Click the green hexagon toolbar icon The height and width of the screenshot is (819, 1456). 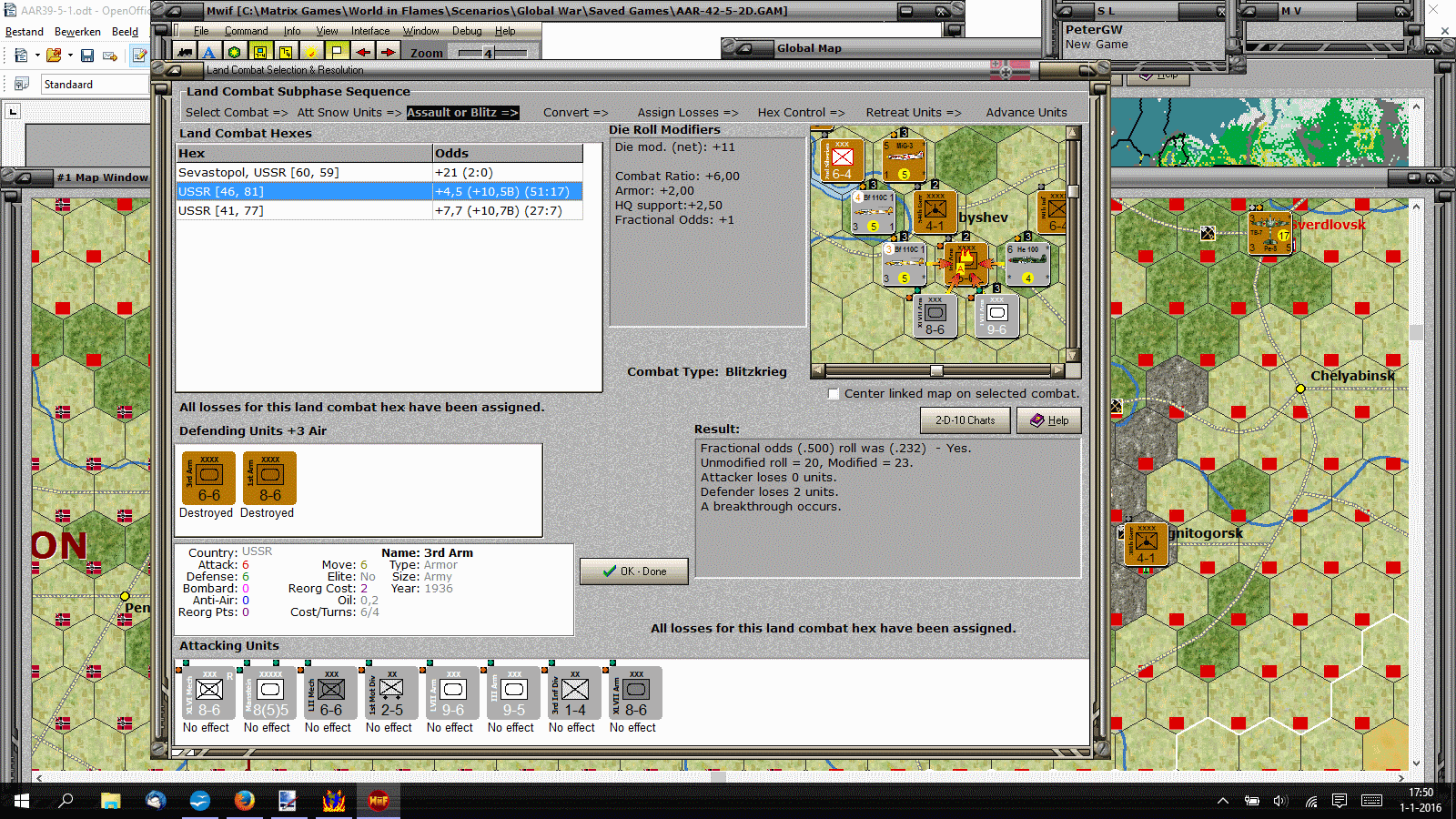[x=235, y=52]
